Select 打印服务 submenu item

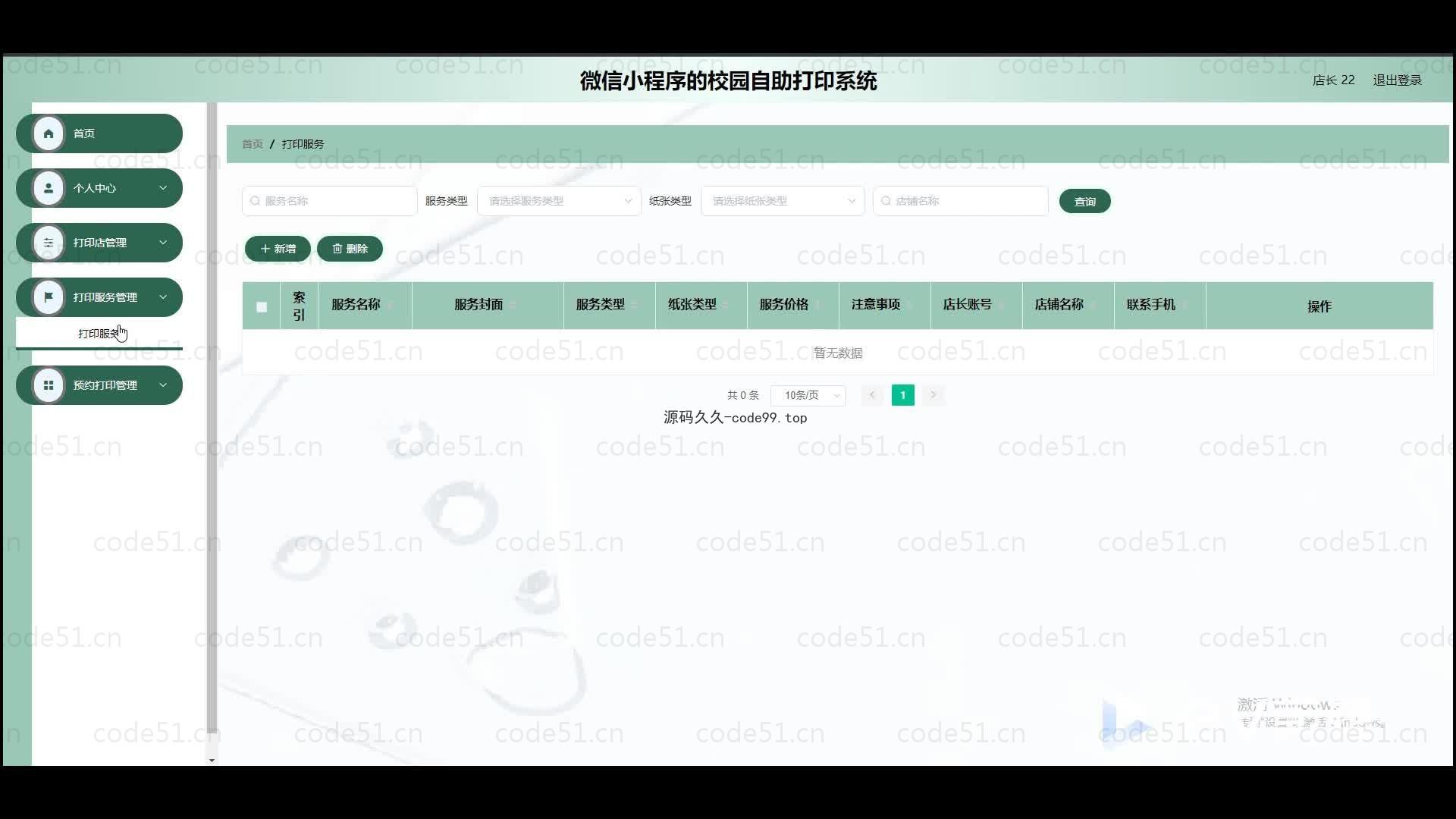[x=99, y=334]
